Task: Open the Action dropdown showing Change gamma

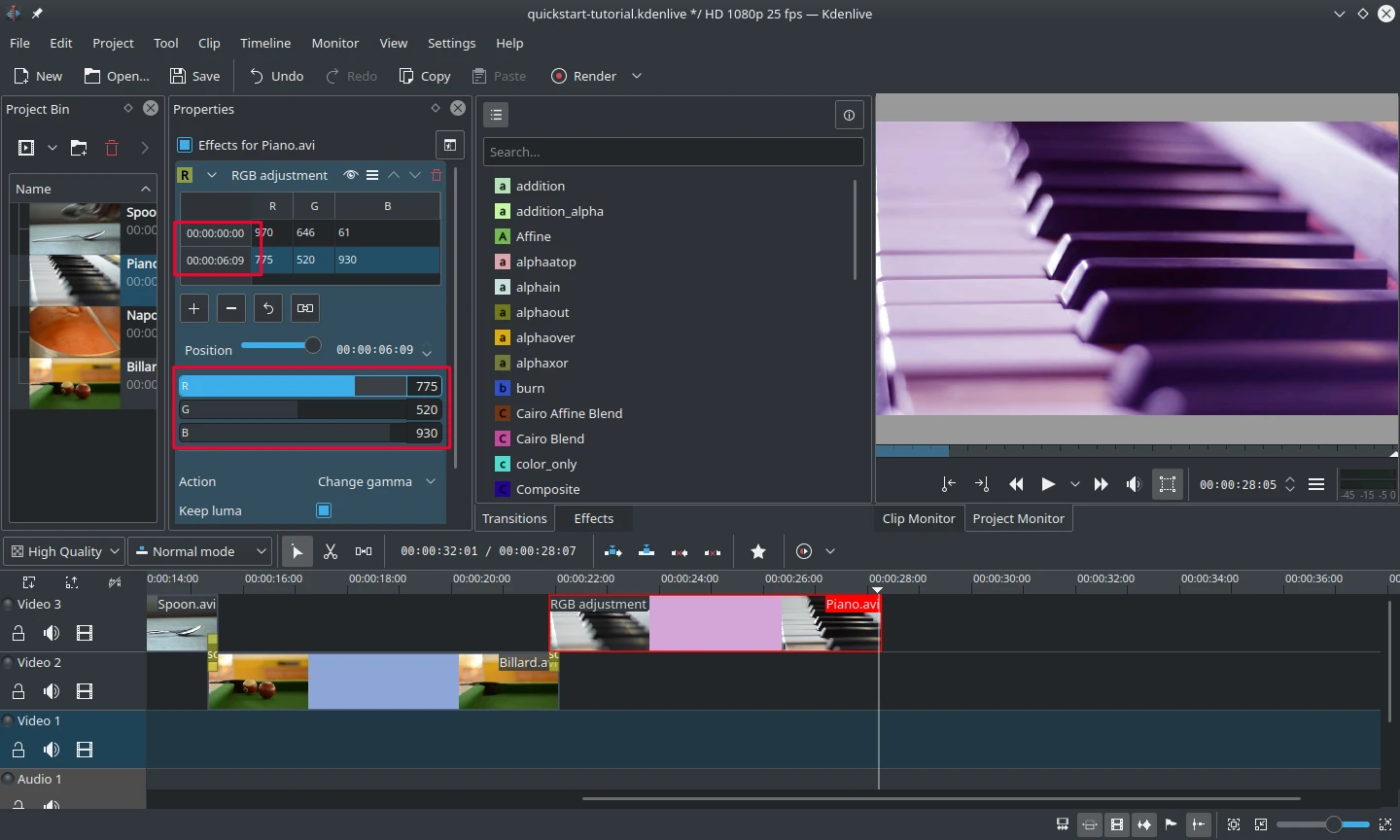Action: pyautogui.click(x=377, y=481)
